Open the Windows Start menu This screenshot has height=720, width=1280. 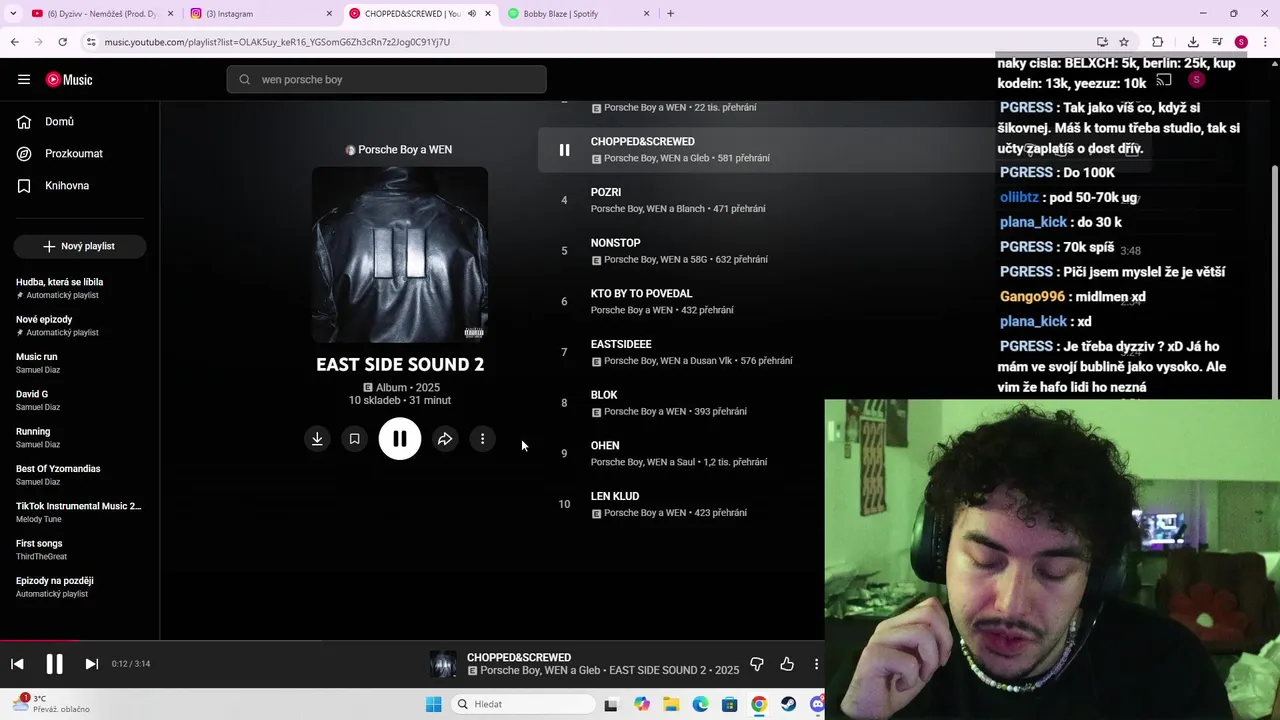pos(433,705)
